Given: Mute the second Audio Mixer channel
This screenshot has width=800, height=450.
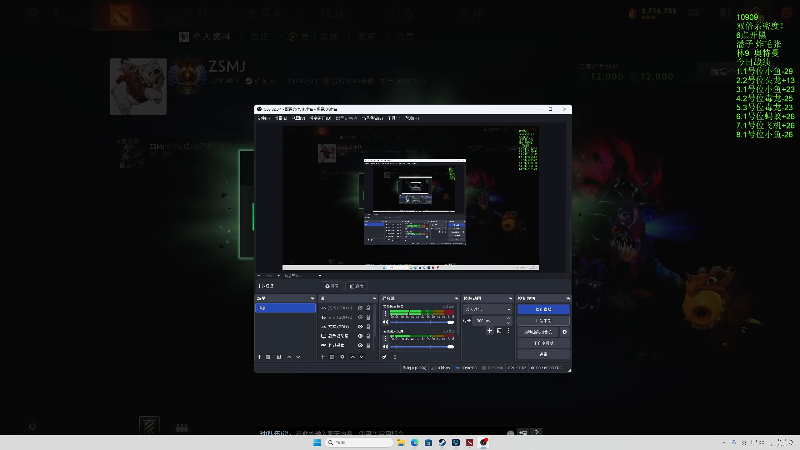Looking at the screenshot, I should [385, 346].
